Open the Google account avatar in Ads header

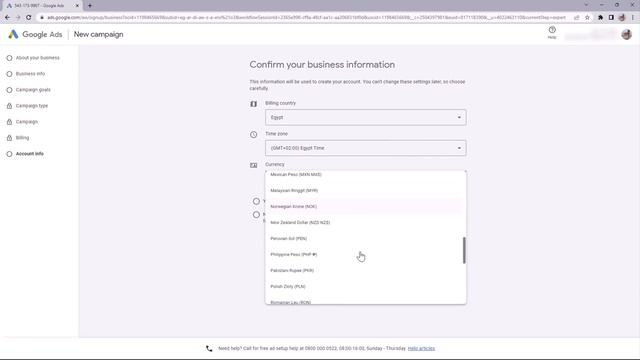click(x=626, y=34)
